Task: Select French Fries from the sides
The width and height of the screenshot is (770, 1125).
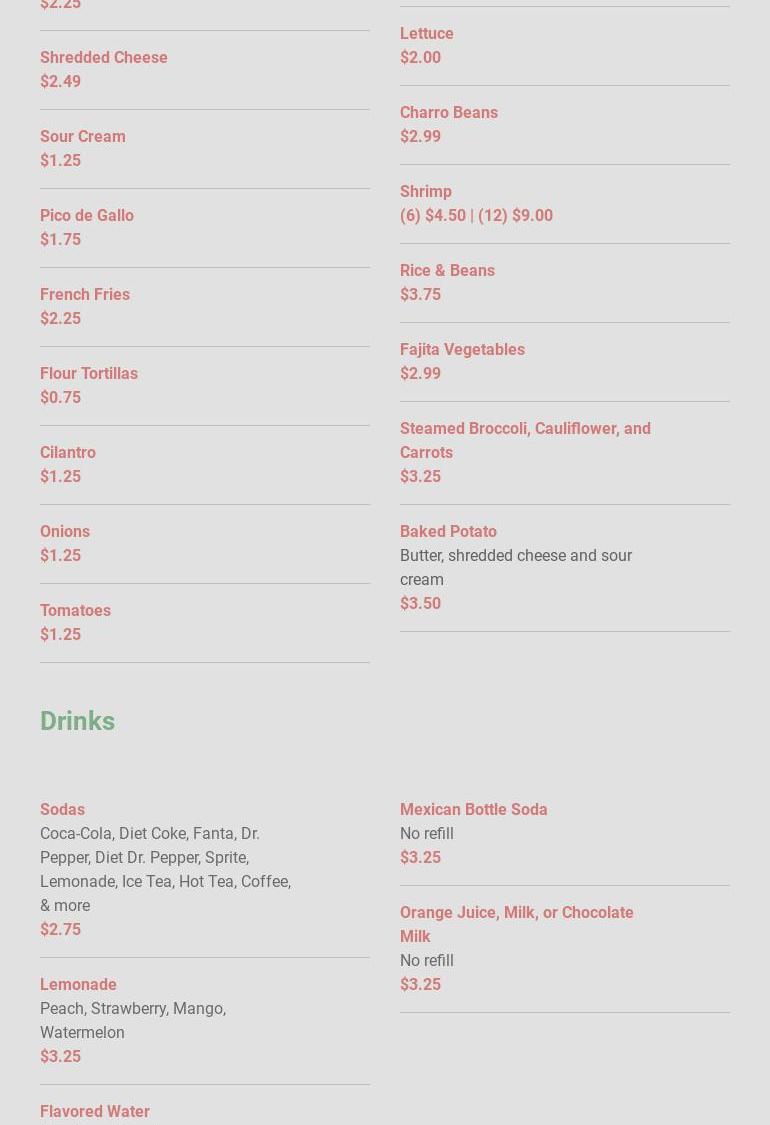Action: (x=85, y=295)
